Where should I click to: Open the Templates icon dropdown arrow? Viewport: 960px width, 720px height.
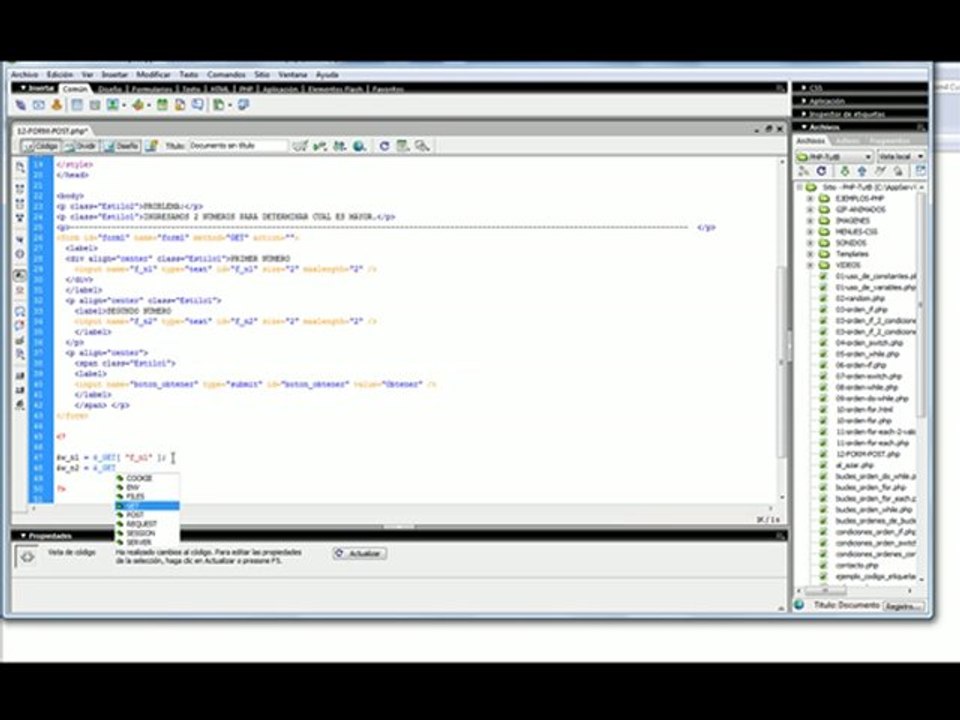[230, 106]
